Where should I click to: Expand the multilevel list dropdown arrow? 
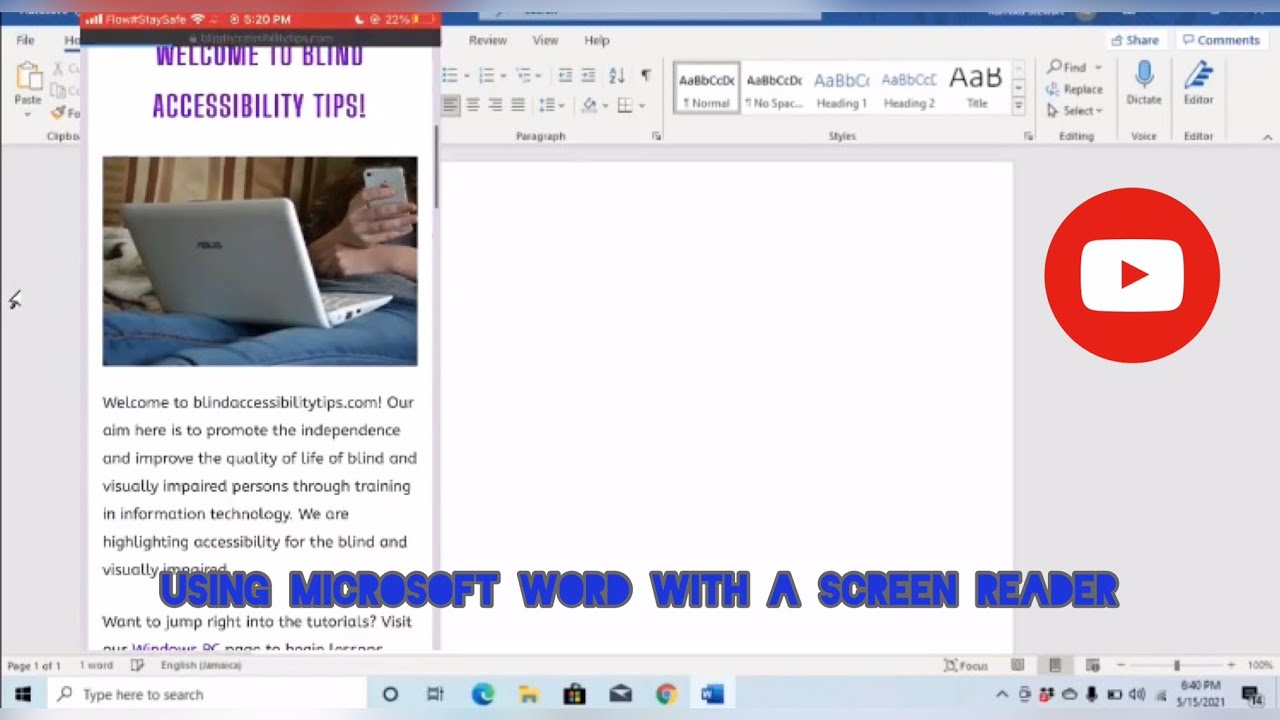(x=539, y=76)
